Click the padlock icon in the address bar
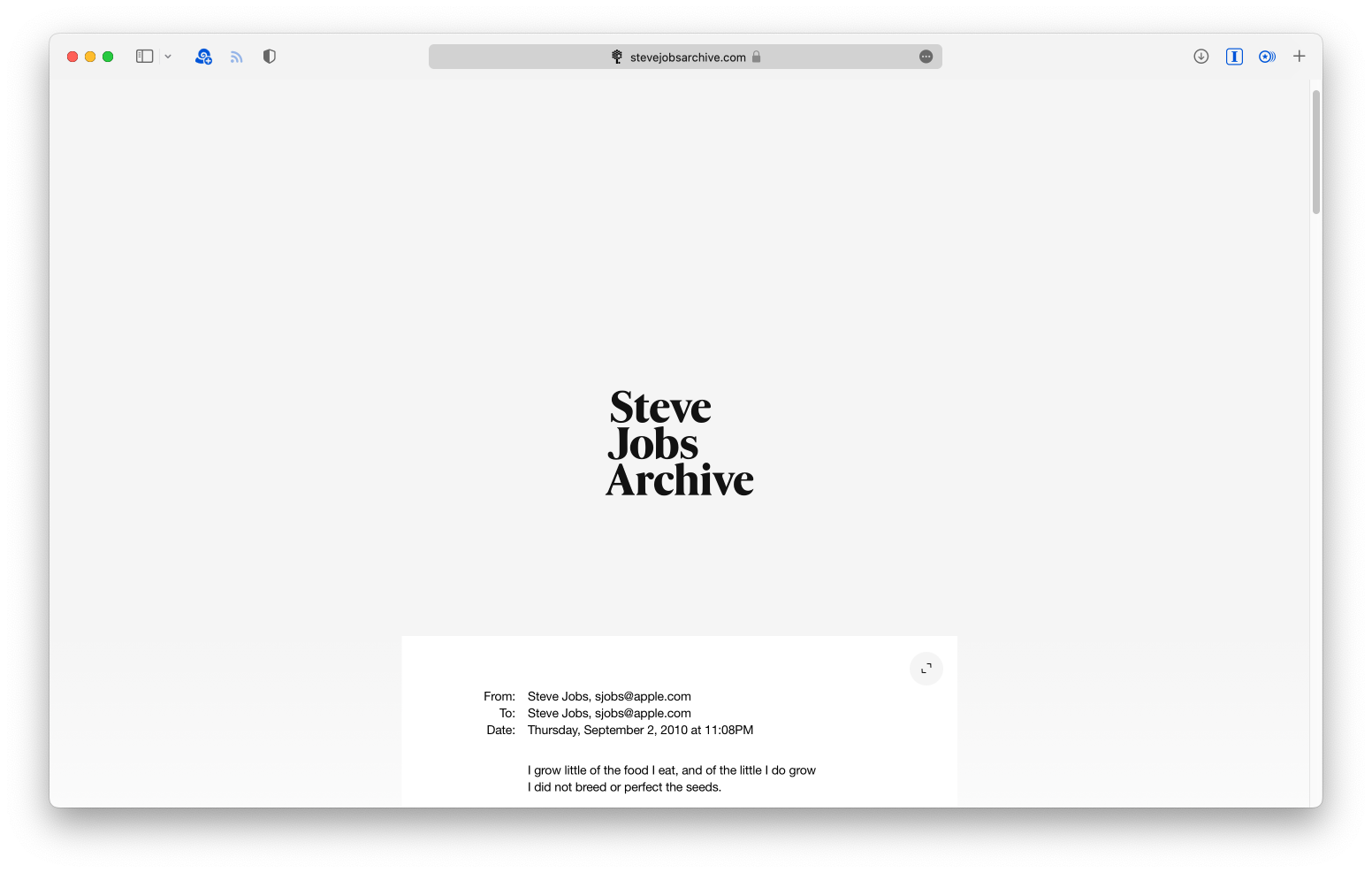Viewport: 1372px width, 873px height. click(757, 57)
